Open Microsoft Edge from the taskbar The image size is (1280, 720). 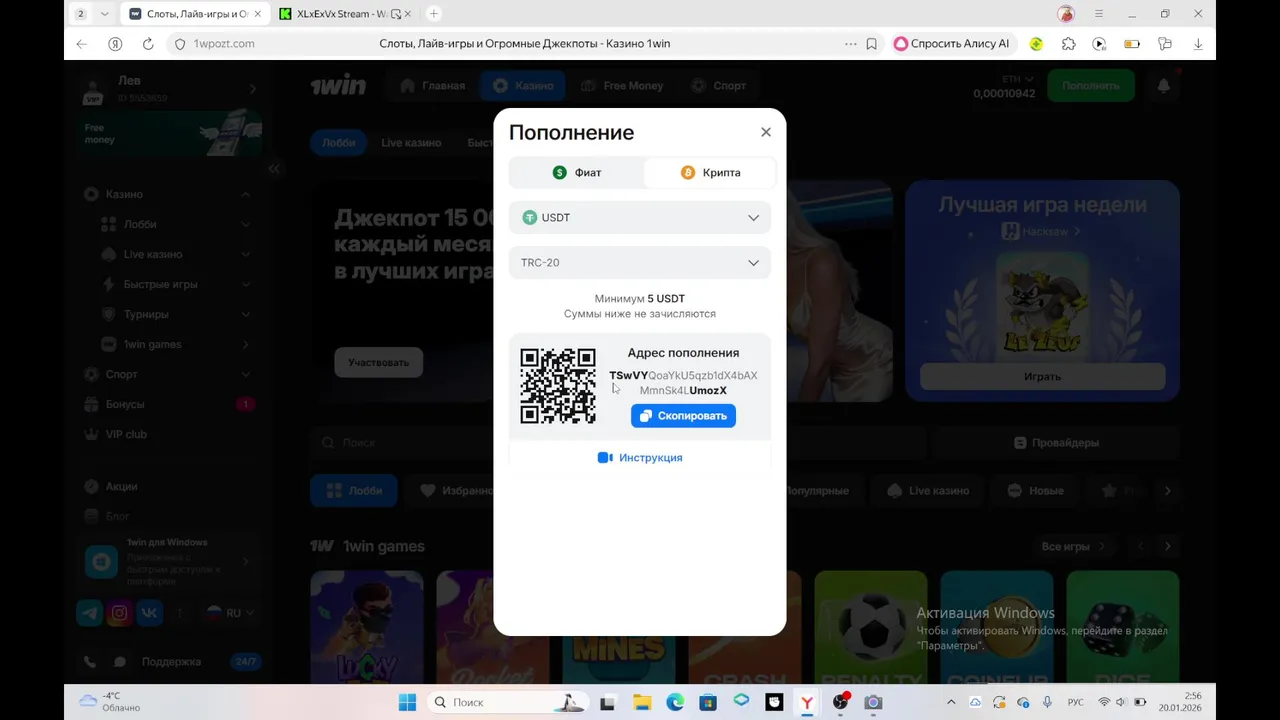pyautogui.click(x=675, y=702)
